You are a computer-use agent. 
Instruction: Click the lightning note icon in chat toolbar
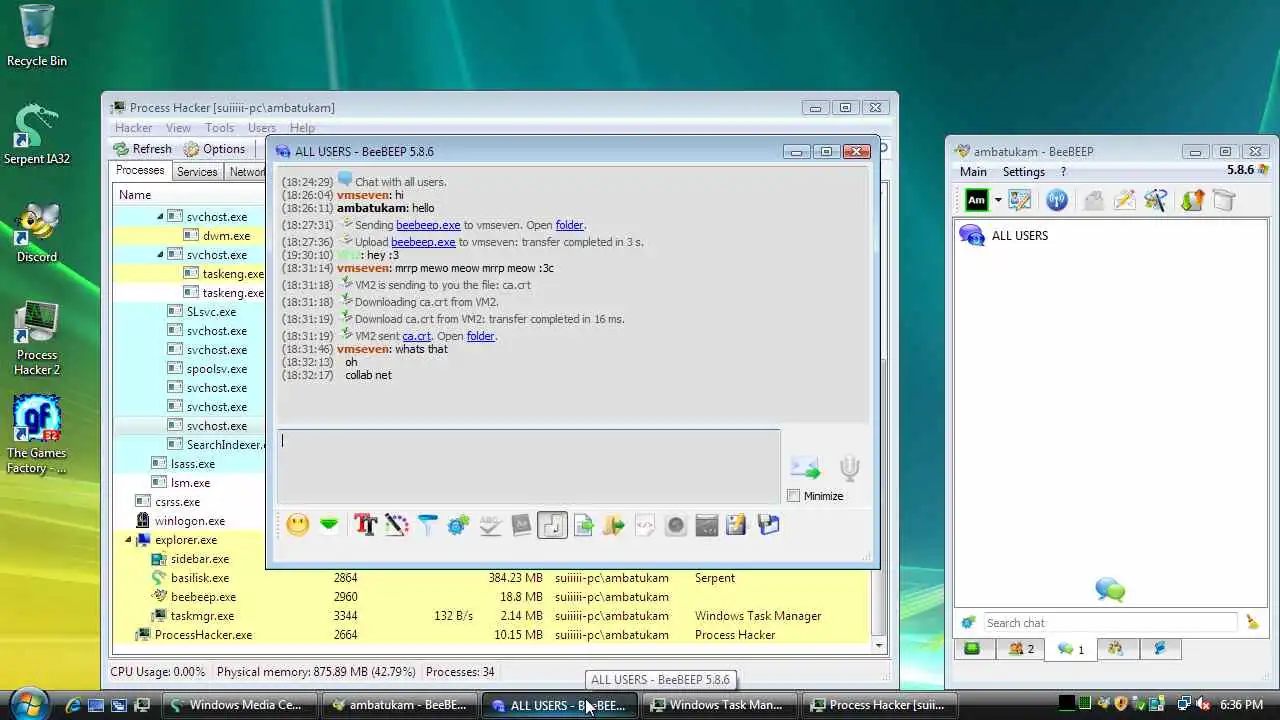tap(737, 525)
